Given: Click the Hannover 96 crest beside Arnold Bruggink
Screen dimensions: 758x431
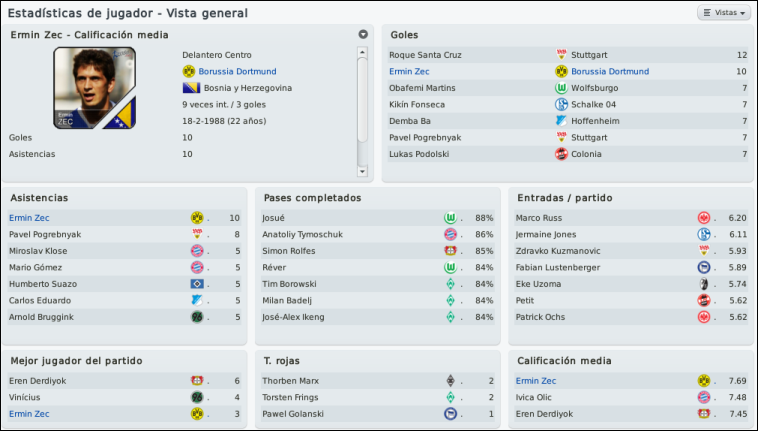Looking at the screenshot, I should 197,317.
